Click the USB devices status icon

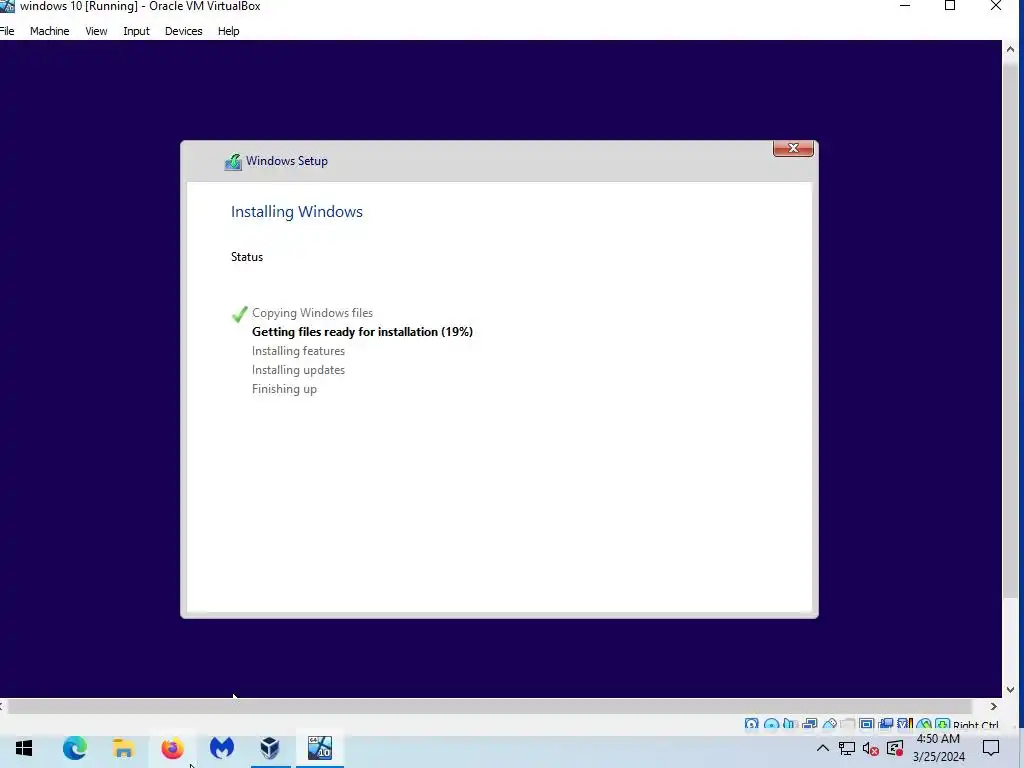pyautogui.click(x=829, y=724)
